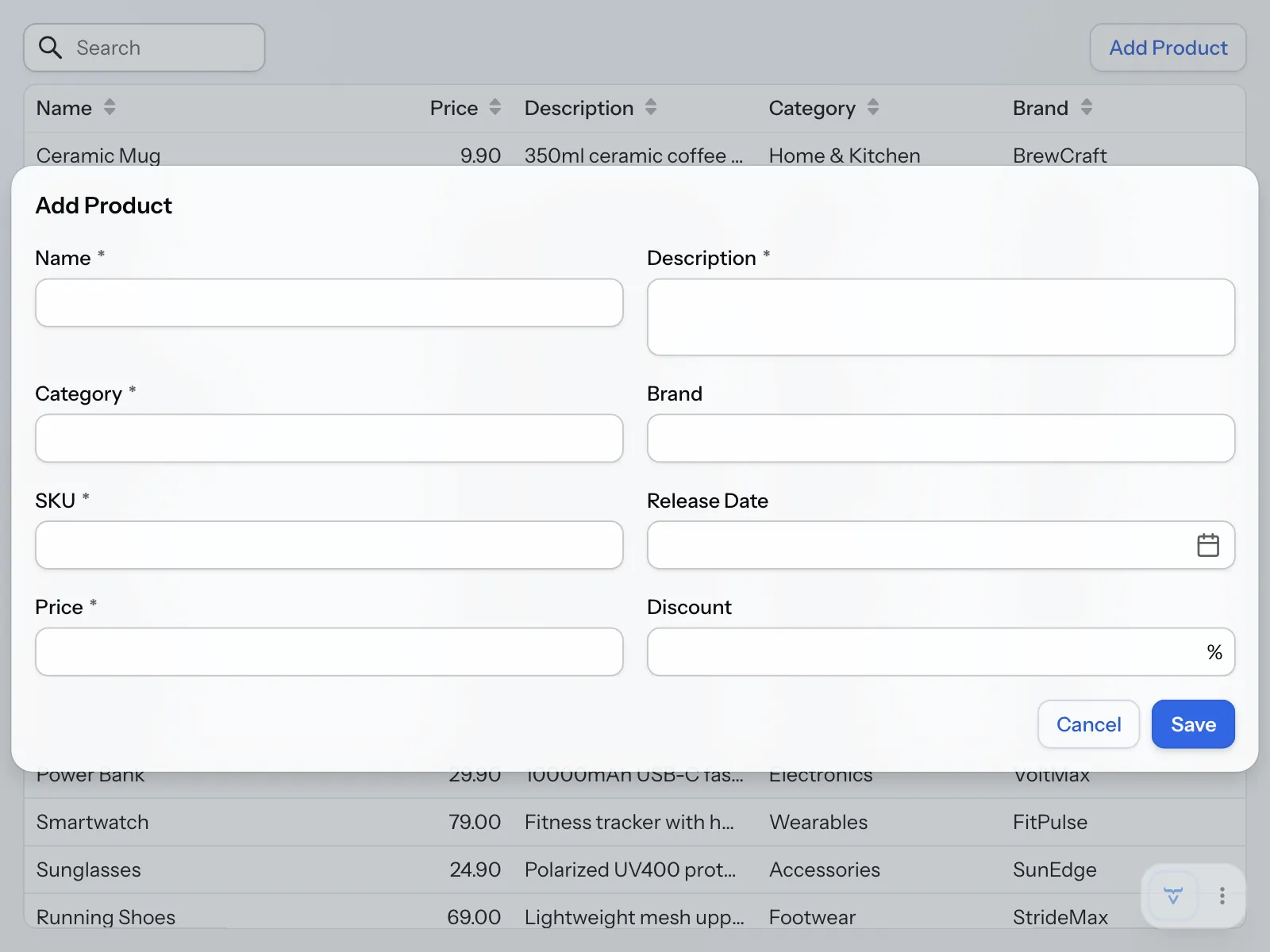Click the Brand column header

(x=1041, y=108)
